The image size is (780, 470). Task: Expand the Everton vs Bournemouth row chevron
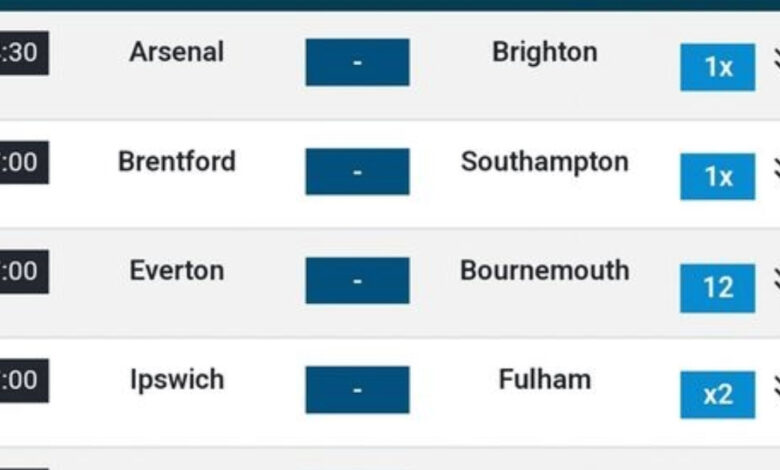(x=776, y=279)
